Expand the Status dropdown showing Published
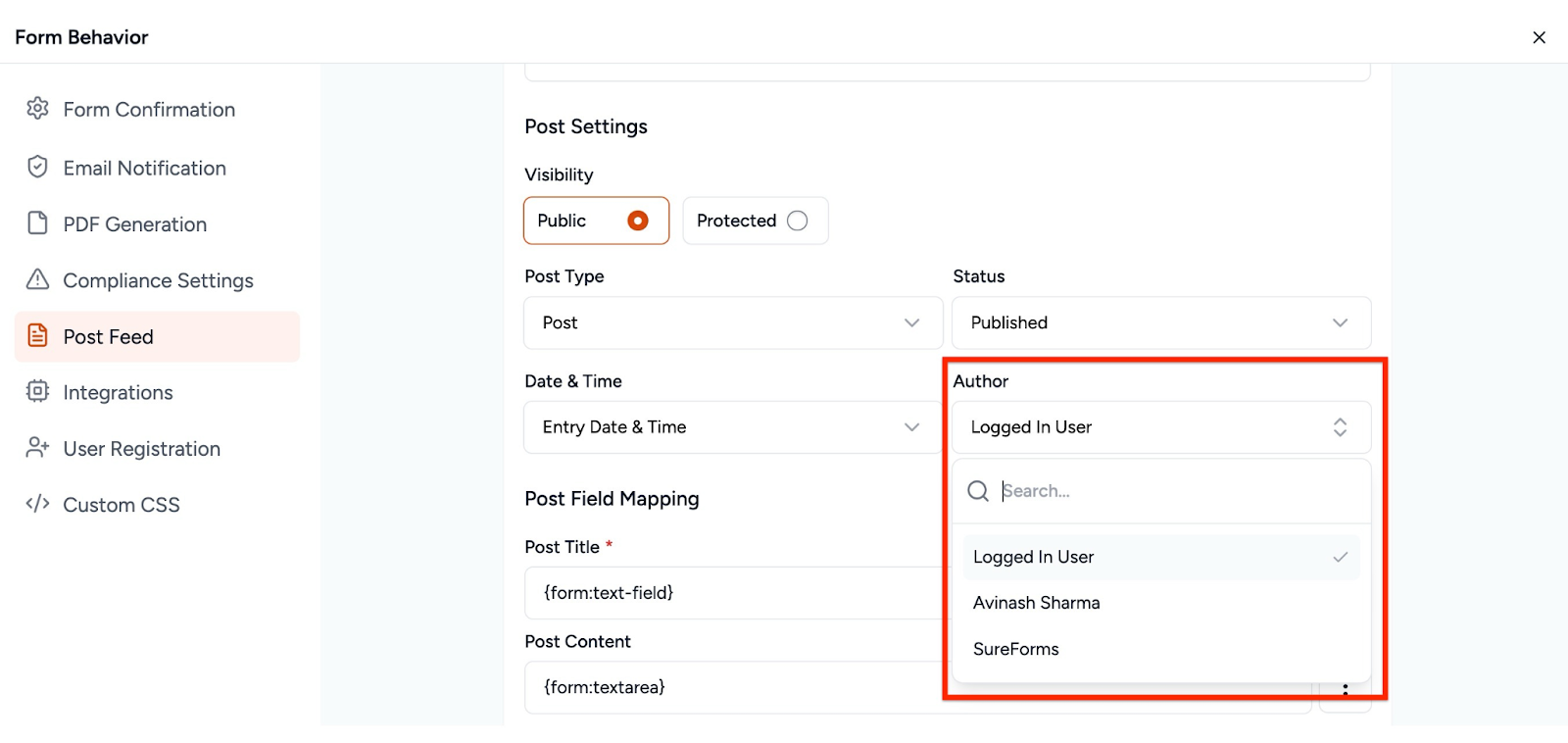1568x743 pixels. pos(1160,322)
